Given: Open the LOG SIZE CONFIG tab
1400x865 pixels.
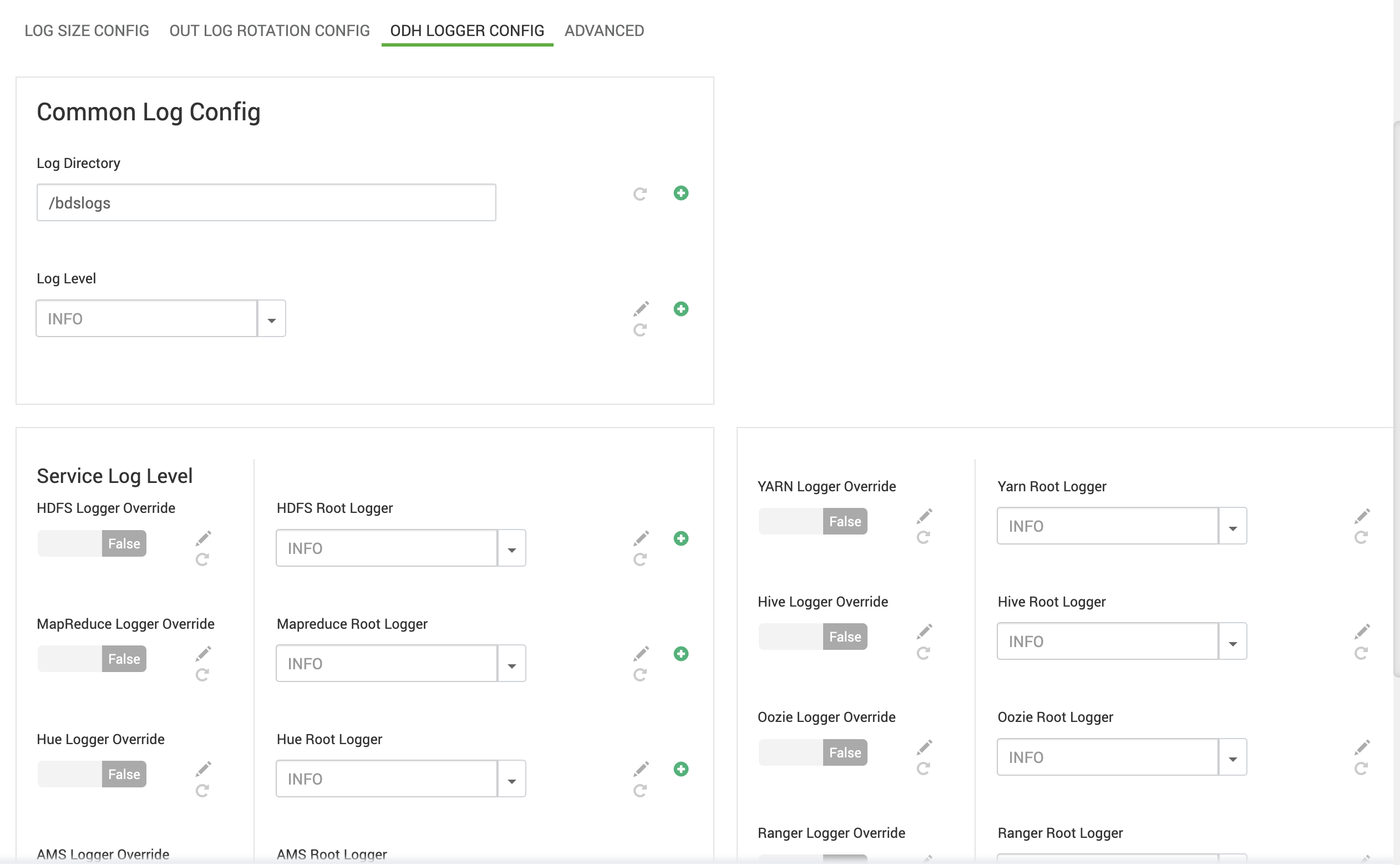Looking at the screenshot, I should coord(86,30).
